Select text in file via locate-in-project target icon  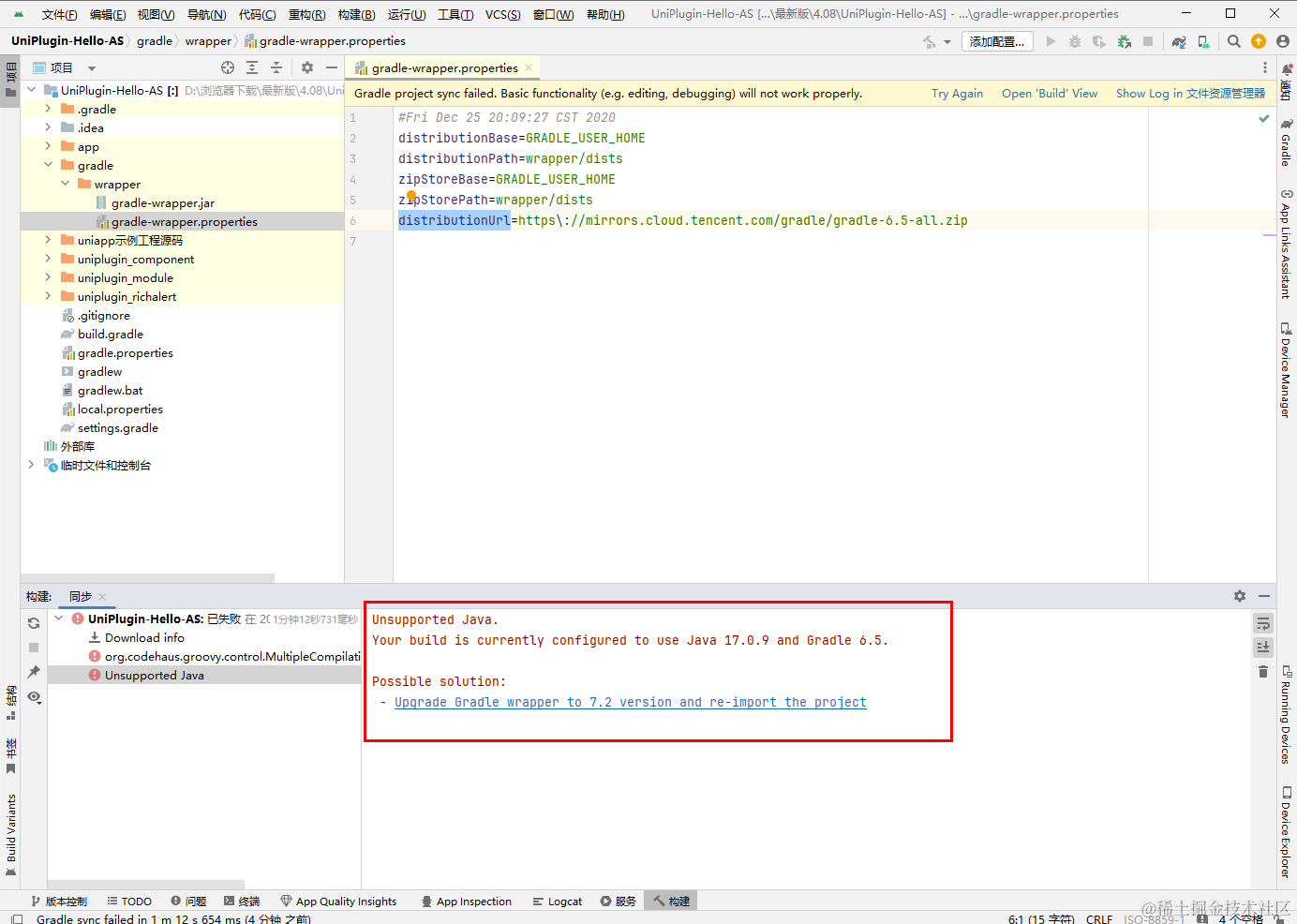tap(228, 67)
